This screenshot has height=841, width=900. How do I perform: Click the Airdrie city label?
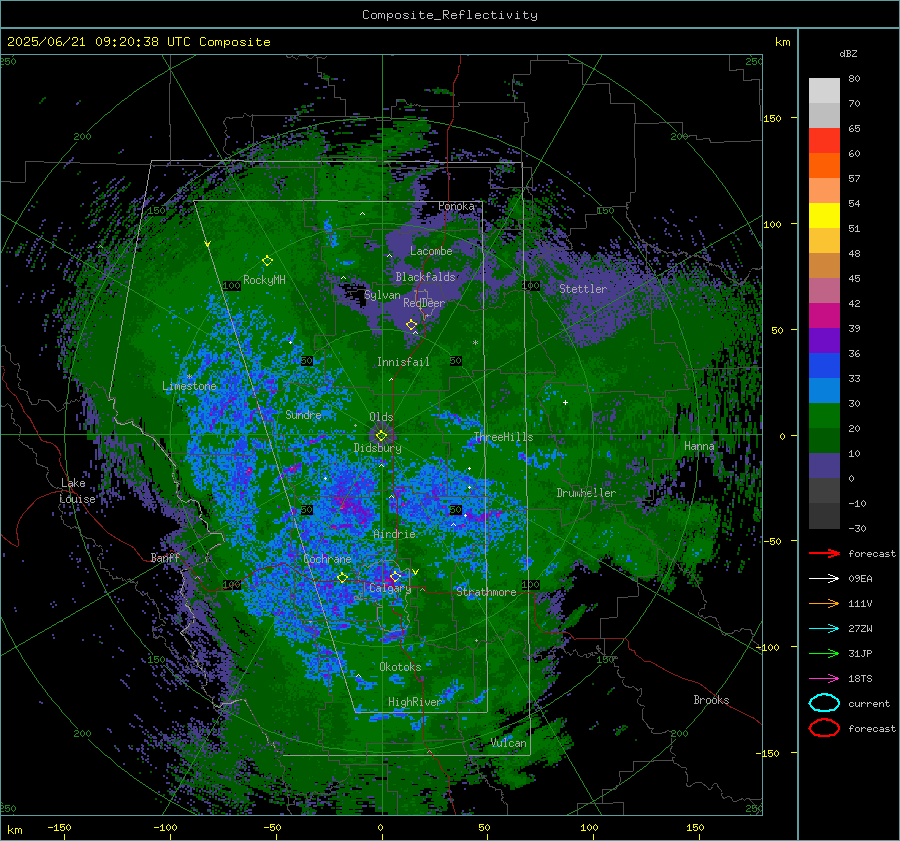[x=394, y=534]
